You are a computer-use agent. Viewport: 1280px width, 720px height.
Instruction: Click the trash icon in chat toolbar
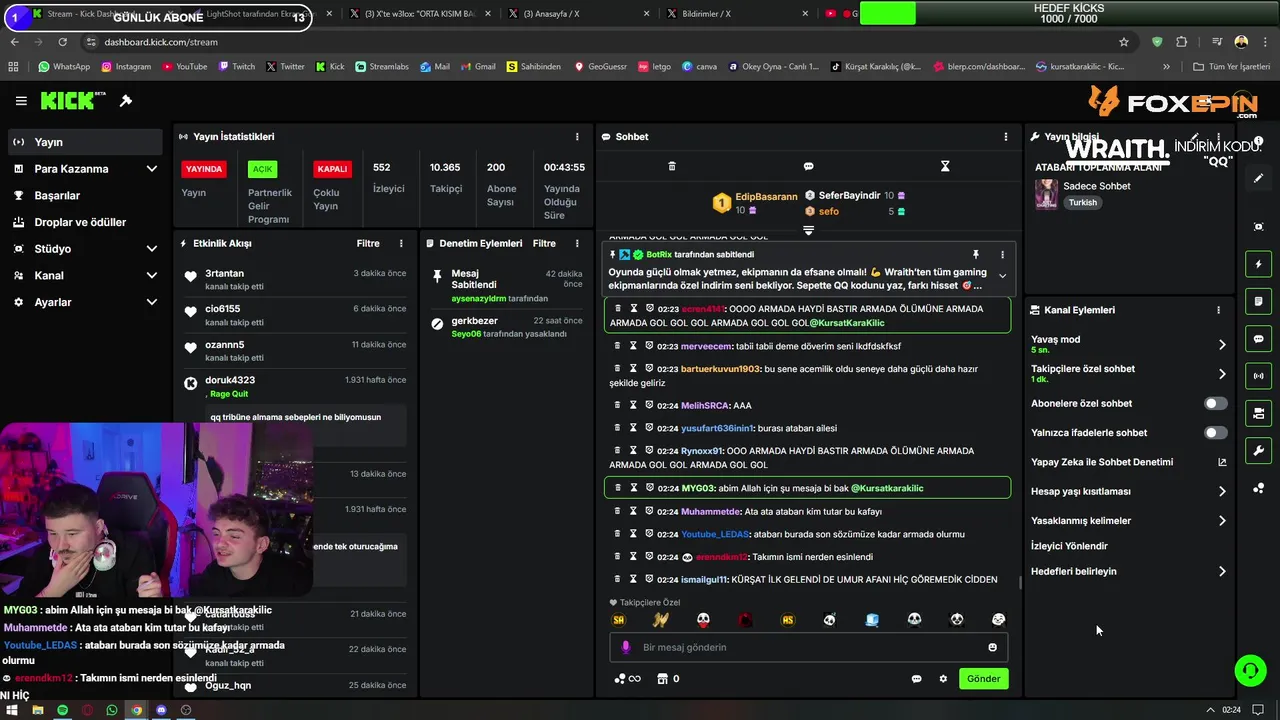(672, 166)
